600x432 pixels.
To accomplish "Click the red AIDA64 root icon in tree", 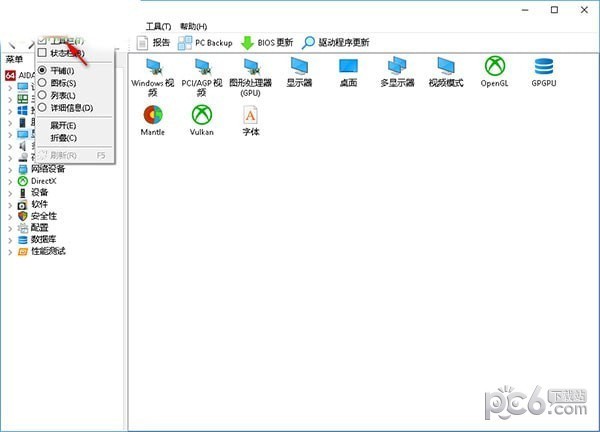I will pos(10,75).
